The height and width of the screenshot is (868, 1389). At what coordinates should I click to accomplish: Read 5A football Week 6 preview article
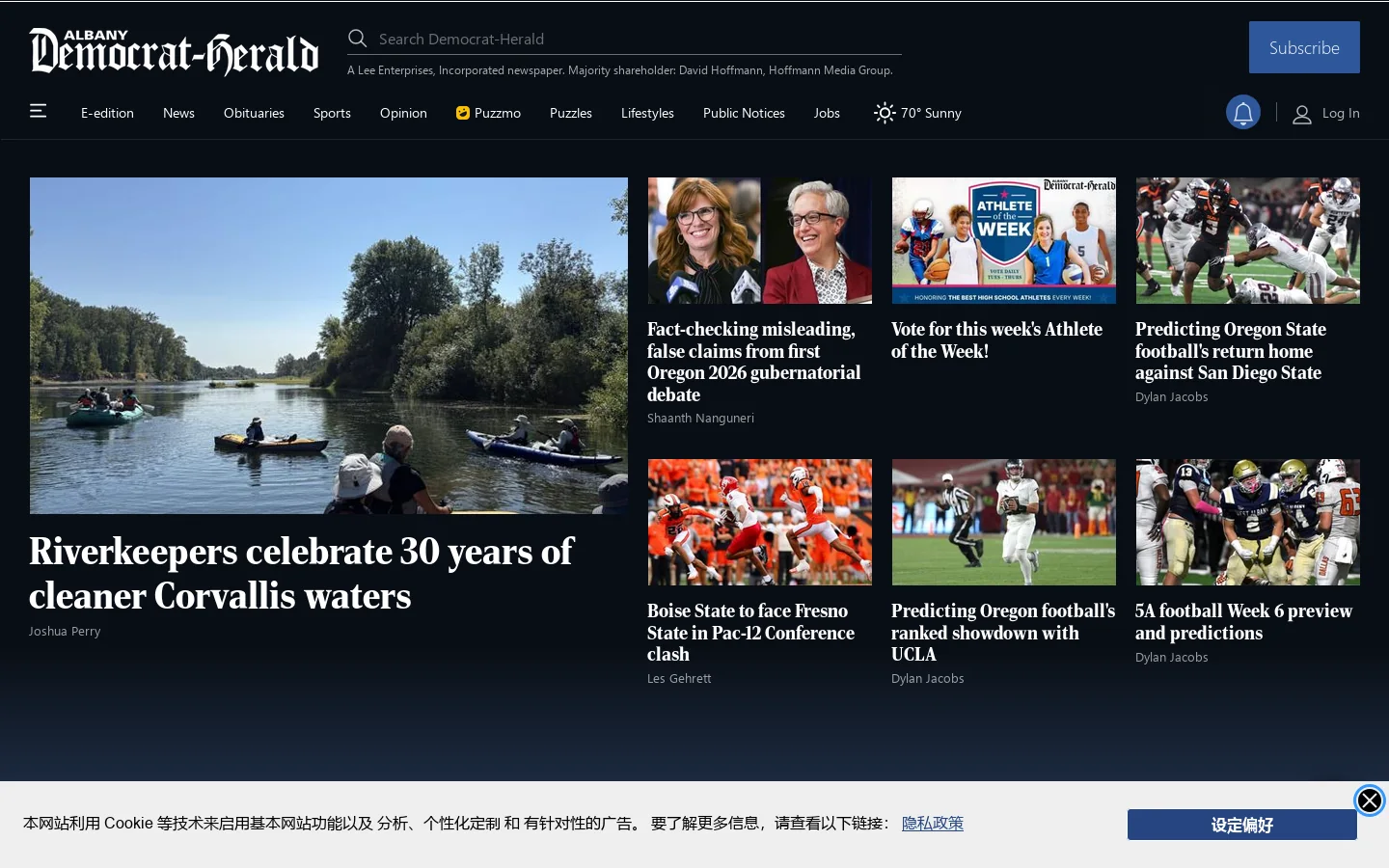pyautogui.click(x=1243, y=622)
